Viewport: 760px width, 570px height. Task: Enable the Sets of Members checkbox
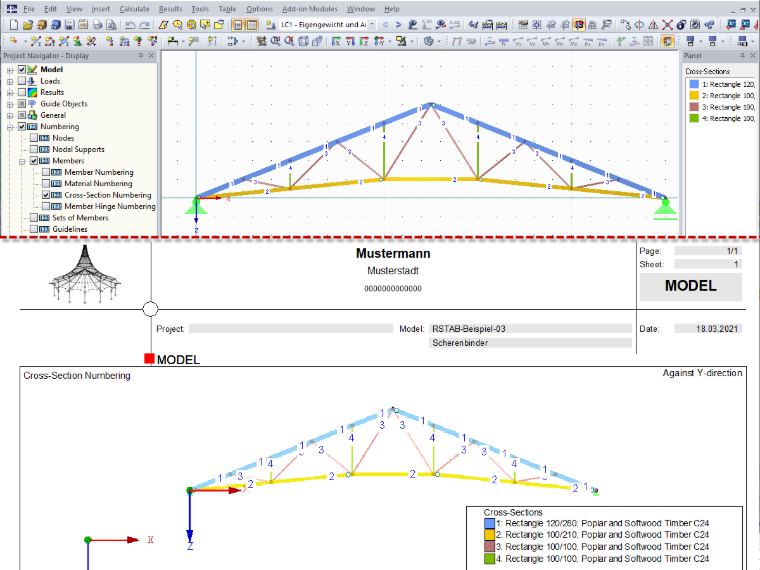pos(34,218)
